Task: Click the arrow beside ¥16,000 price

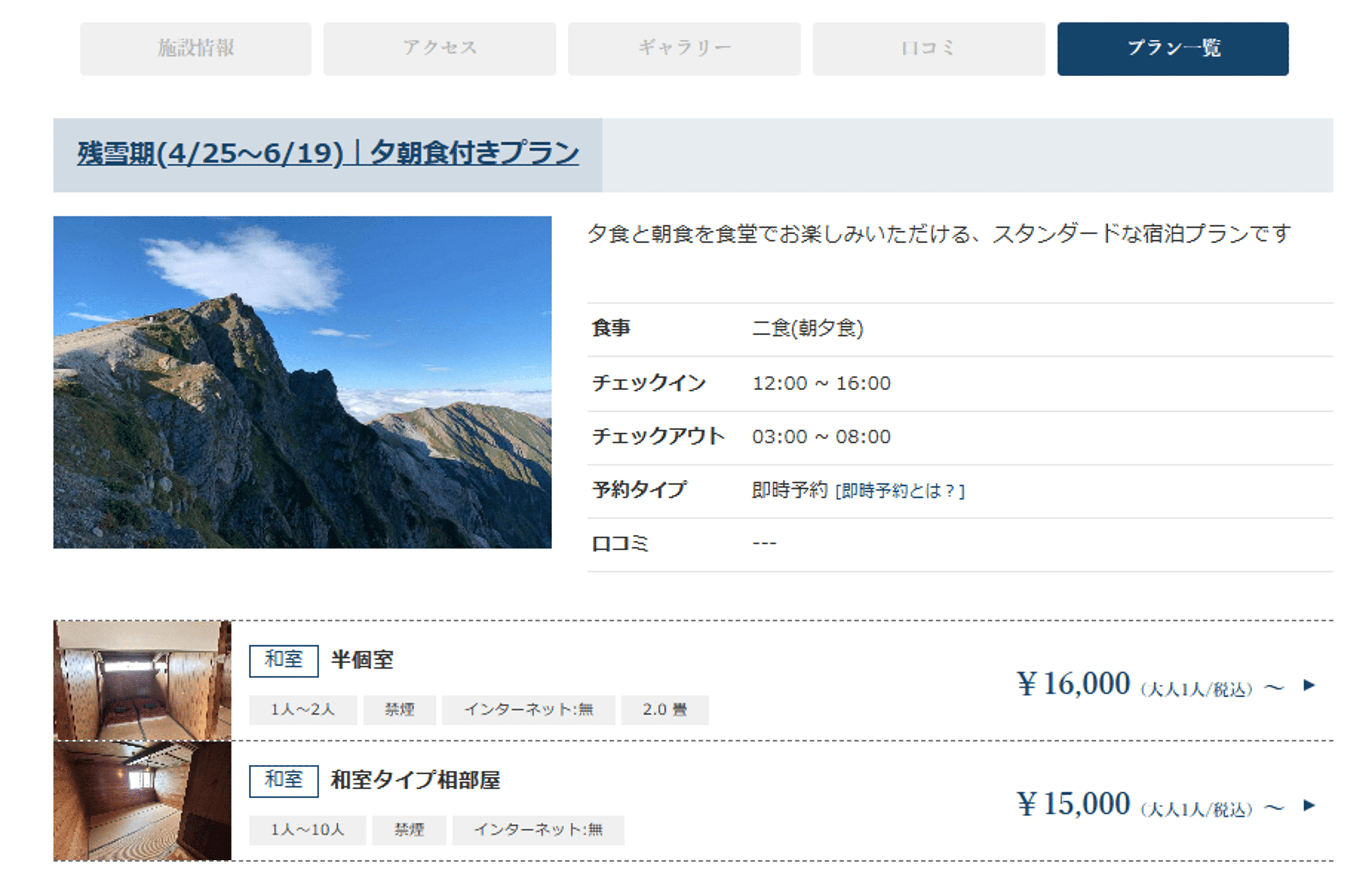Action: click(x=1309, y=685)
